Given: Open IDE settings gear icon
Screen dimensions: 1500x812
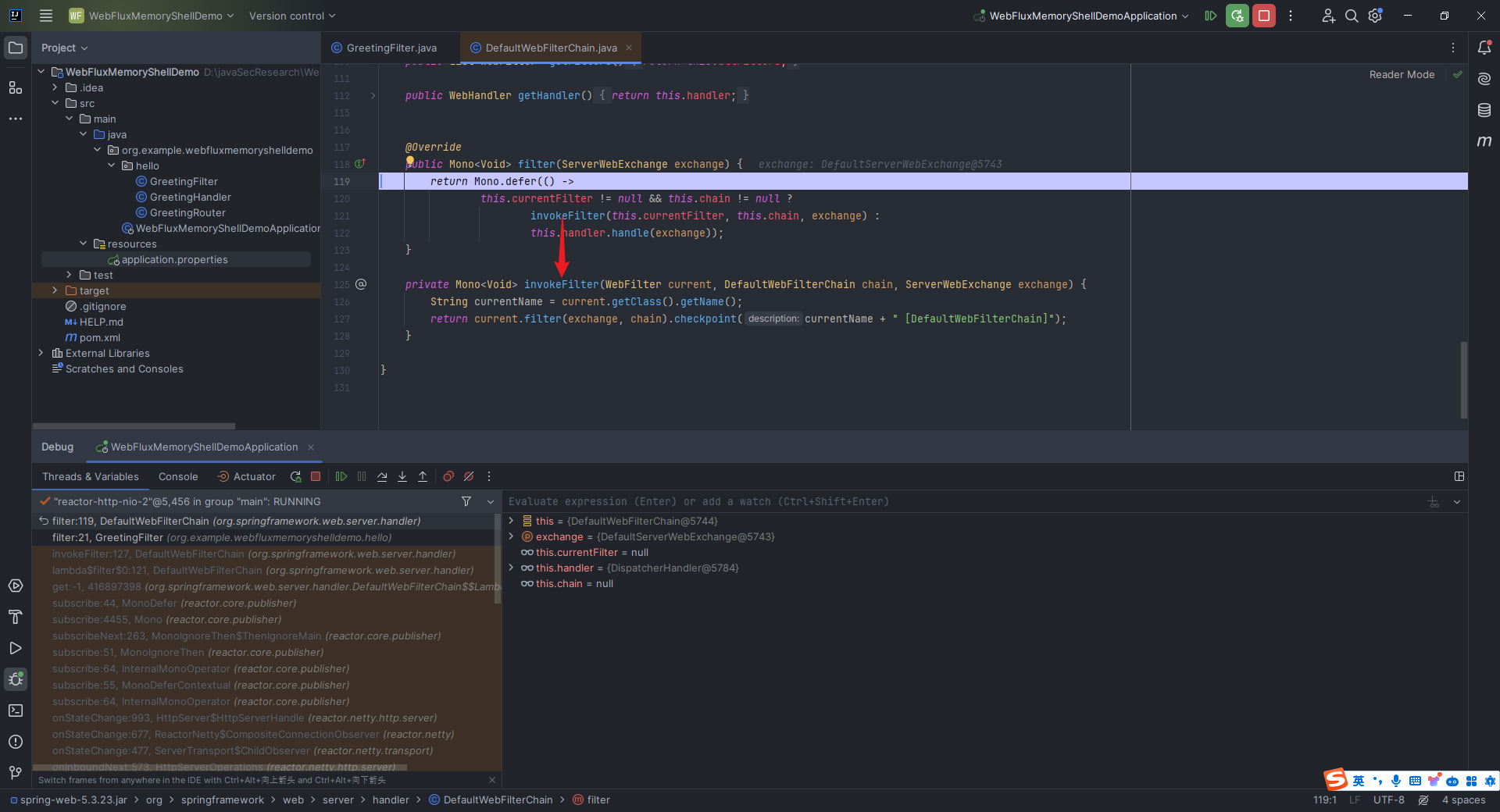Looking at the screenshot, I should [1376, 16].
